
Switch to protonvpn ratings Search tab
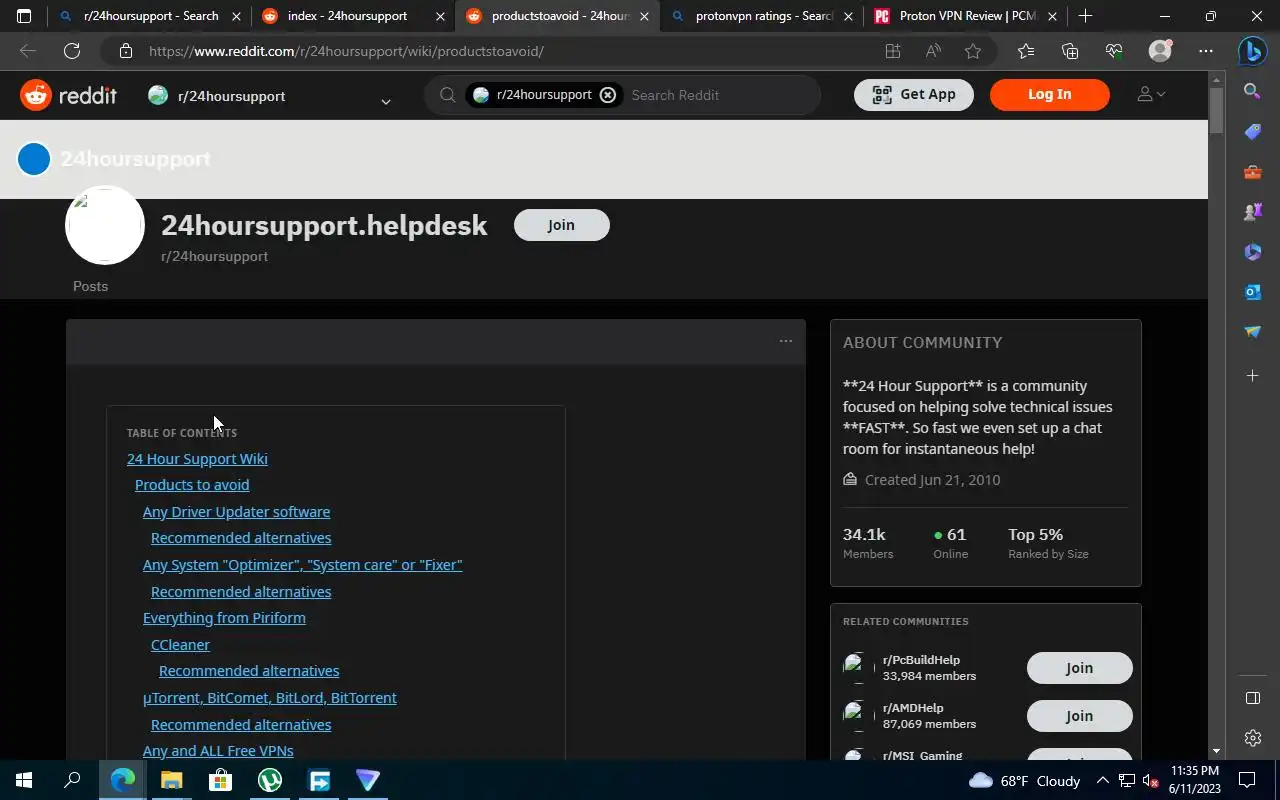click(764, 16)
